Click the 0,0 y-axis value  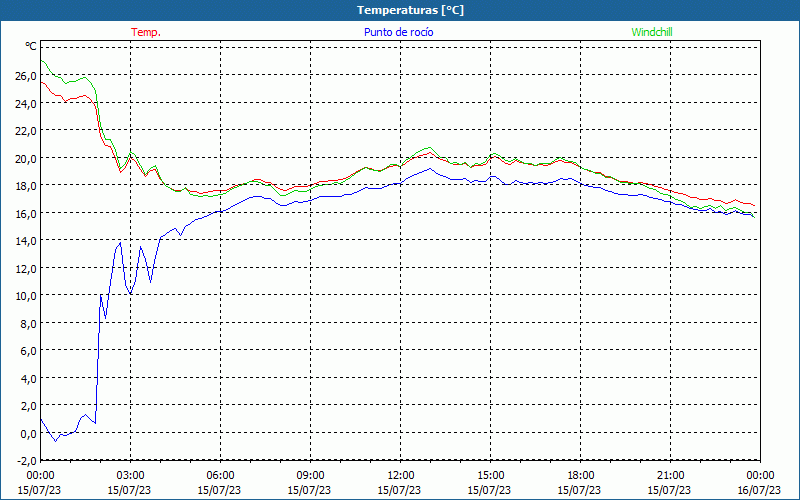click(29, 434)
